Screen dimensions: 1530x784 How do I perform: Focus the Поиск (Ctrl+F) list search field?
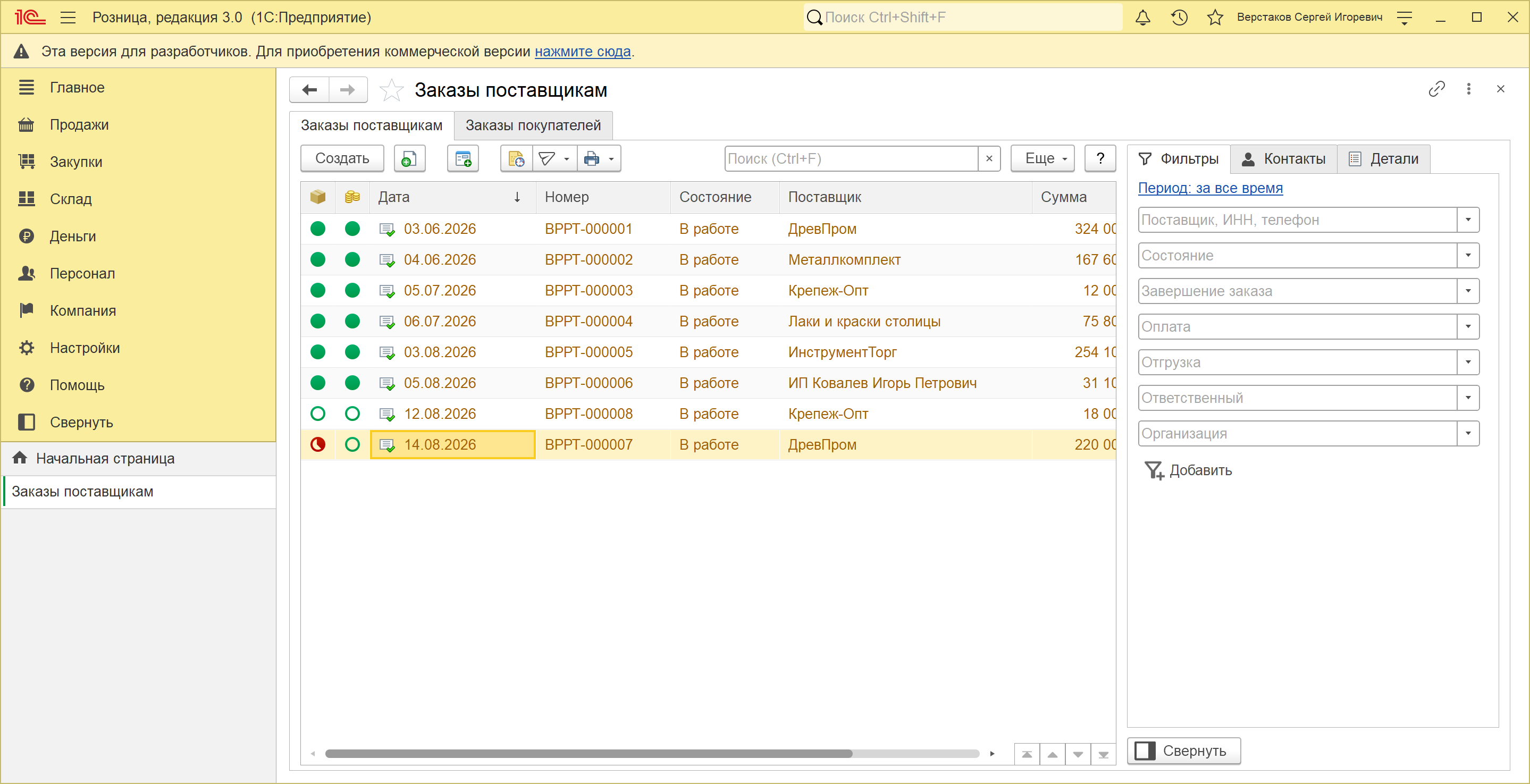click(852, 158)
